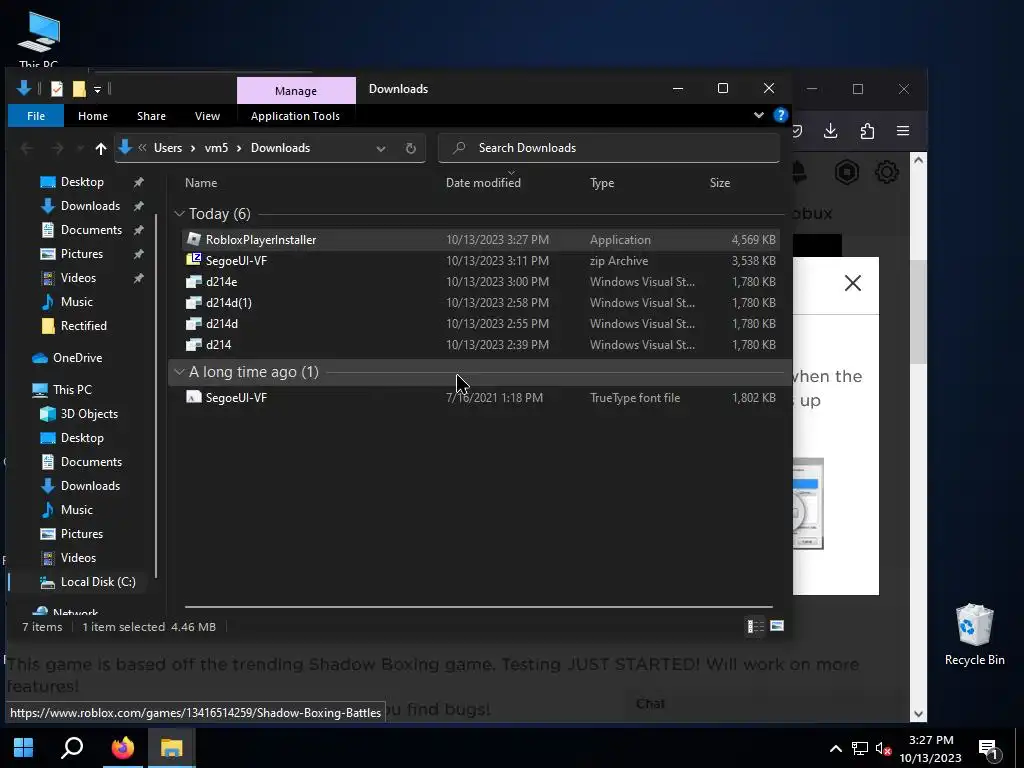Select the d214 file dated 2:39 PM

[x=479, y=344]
